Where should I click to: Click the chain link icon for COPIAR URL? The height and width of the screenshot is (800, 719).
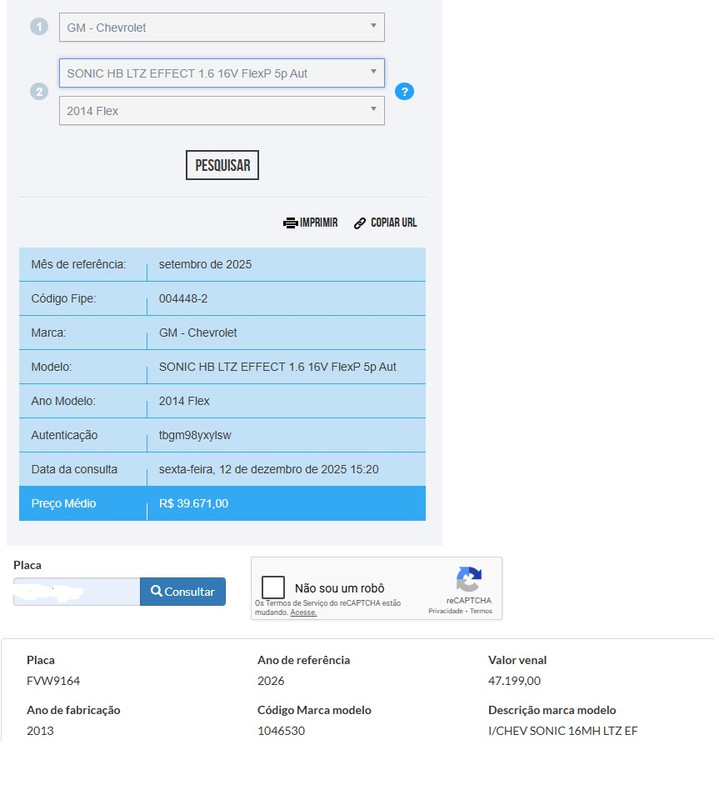[361, 223]
